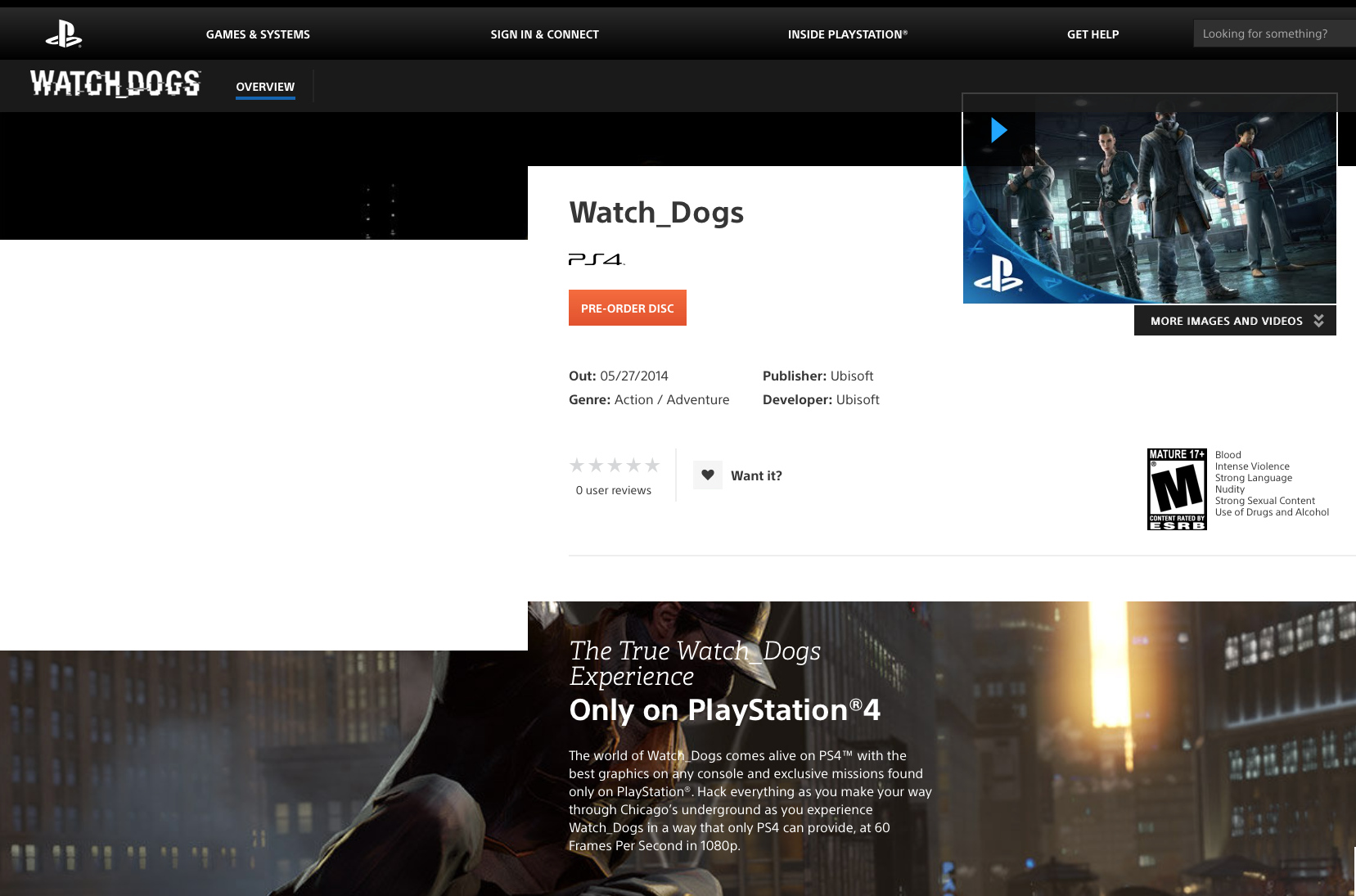Click the Pre-Order Disc button
Viewport: 1356px width, 896px height.
pyautogui.click(x=628, y=308)
